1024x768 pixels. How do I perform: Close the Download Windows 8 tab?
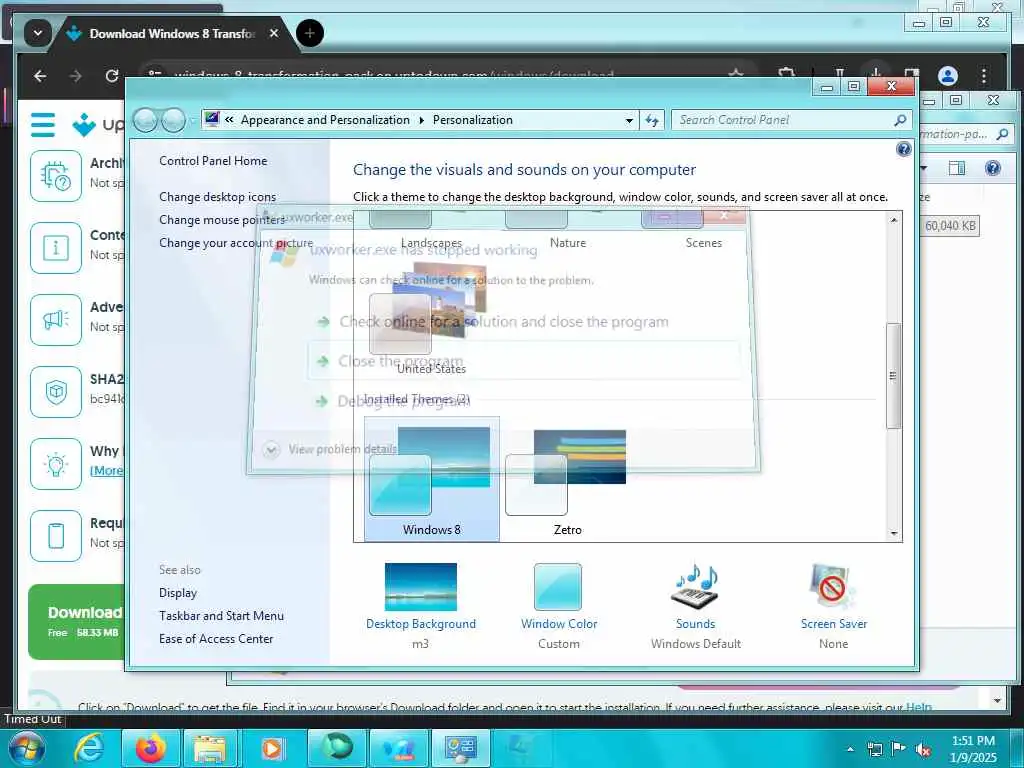coord(274,33)
